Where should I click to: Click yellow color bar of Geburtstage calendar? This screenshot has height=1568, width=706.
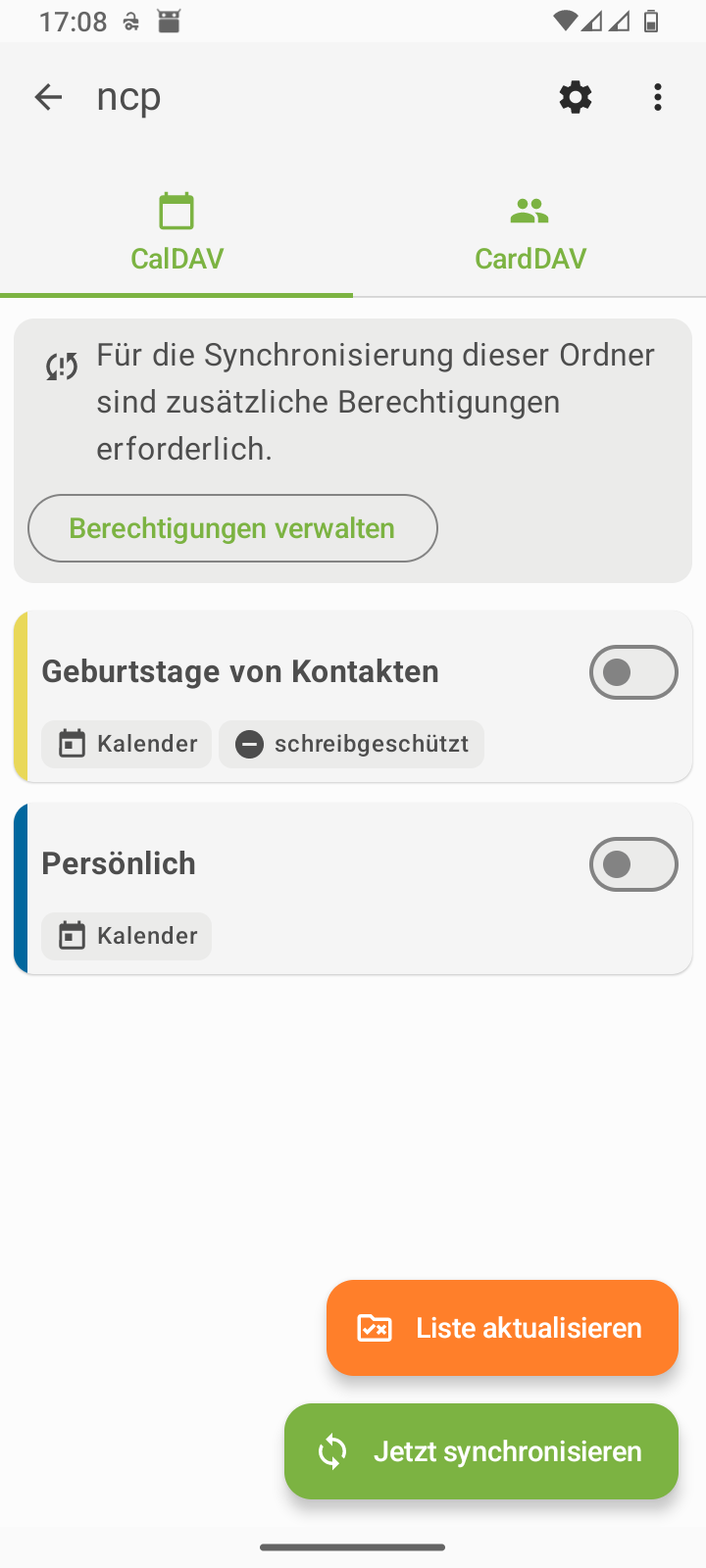21,697
